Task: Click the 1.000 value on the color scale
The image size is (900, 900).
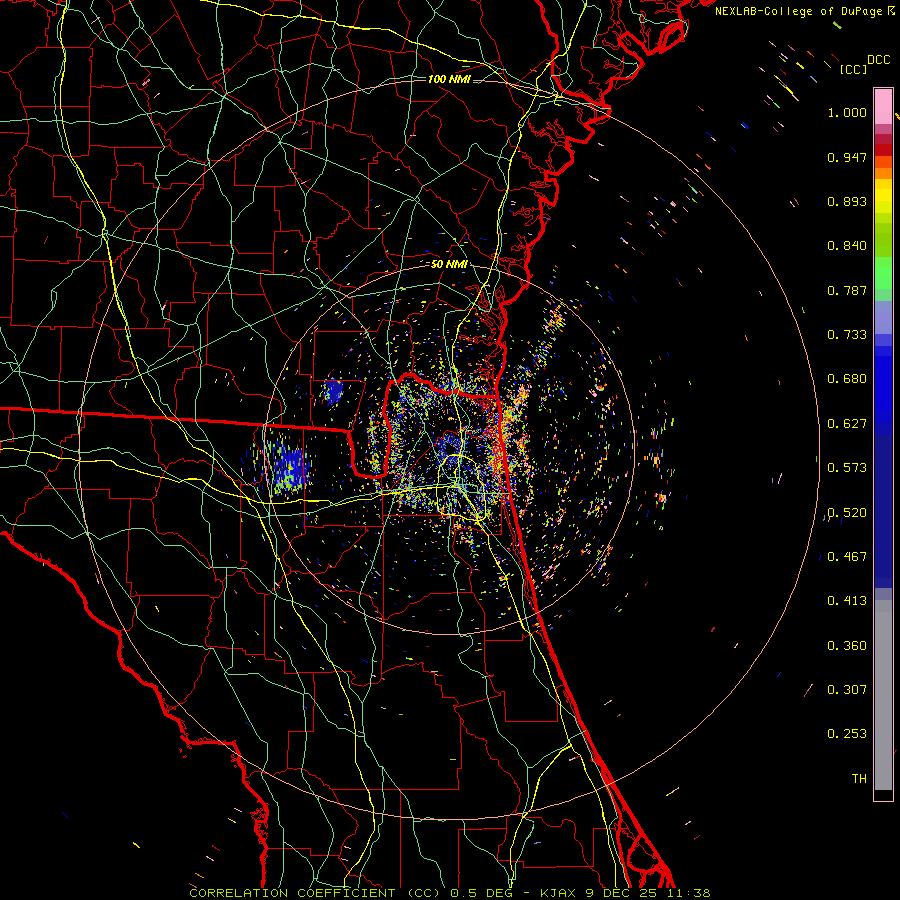Action: (847, 112)
